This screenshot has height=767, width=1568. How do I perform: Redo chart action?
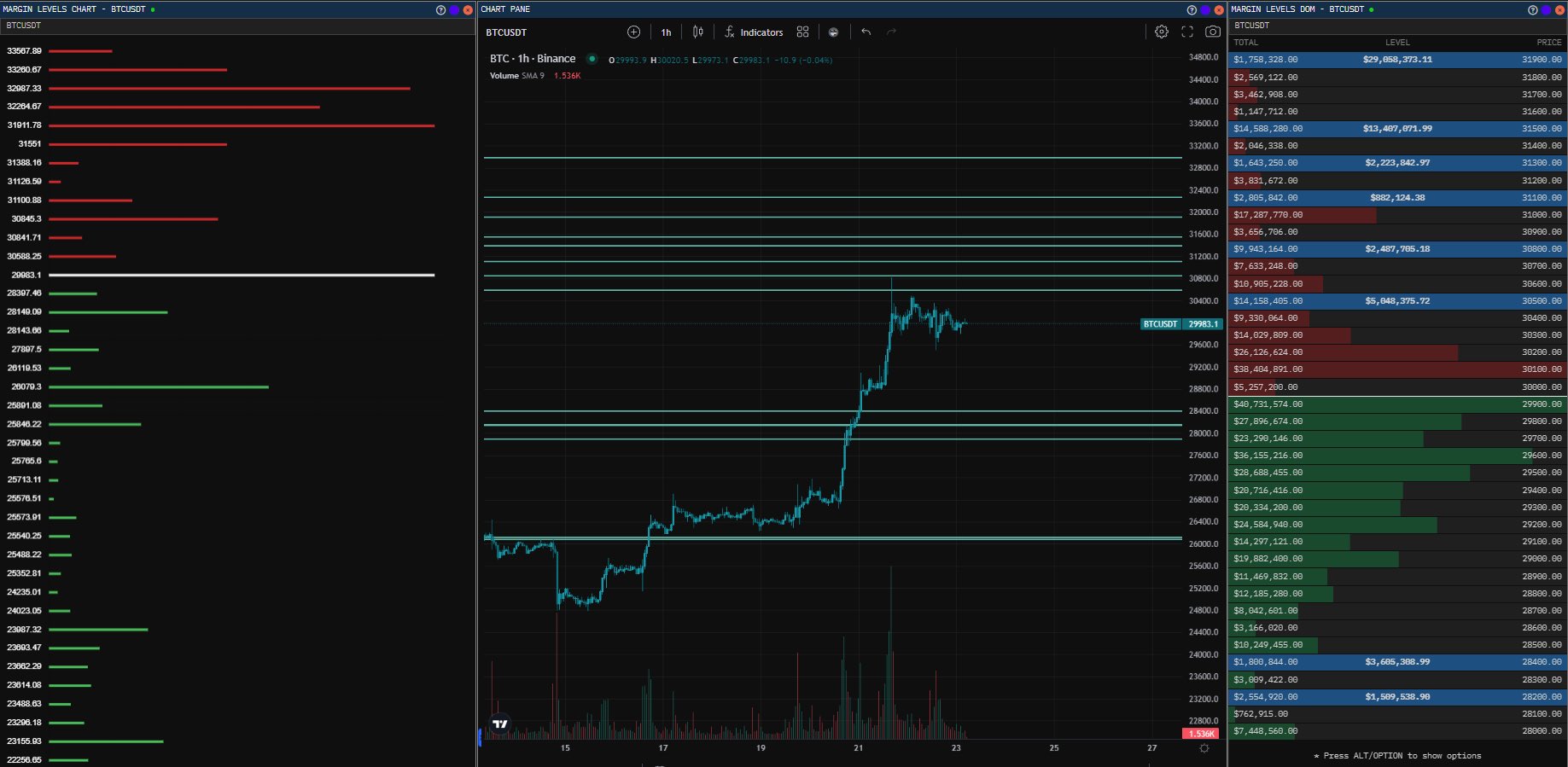pos(891,32)
